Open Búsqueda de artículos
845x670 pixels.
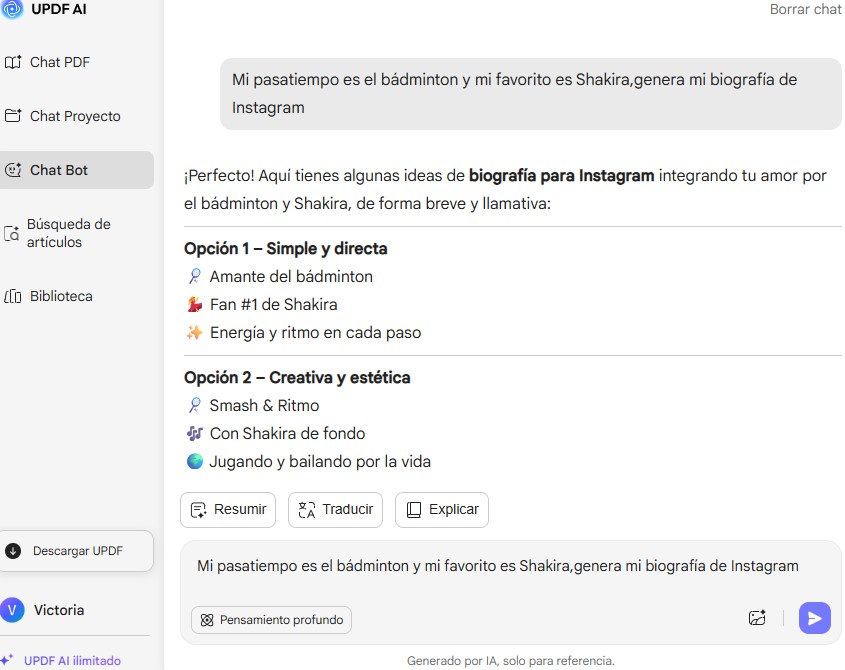(x=58, y=233)
